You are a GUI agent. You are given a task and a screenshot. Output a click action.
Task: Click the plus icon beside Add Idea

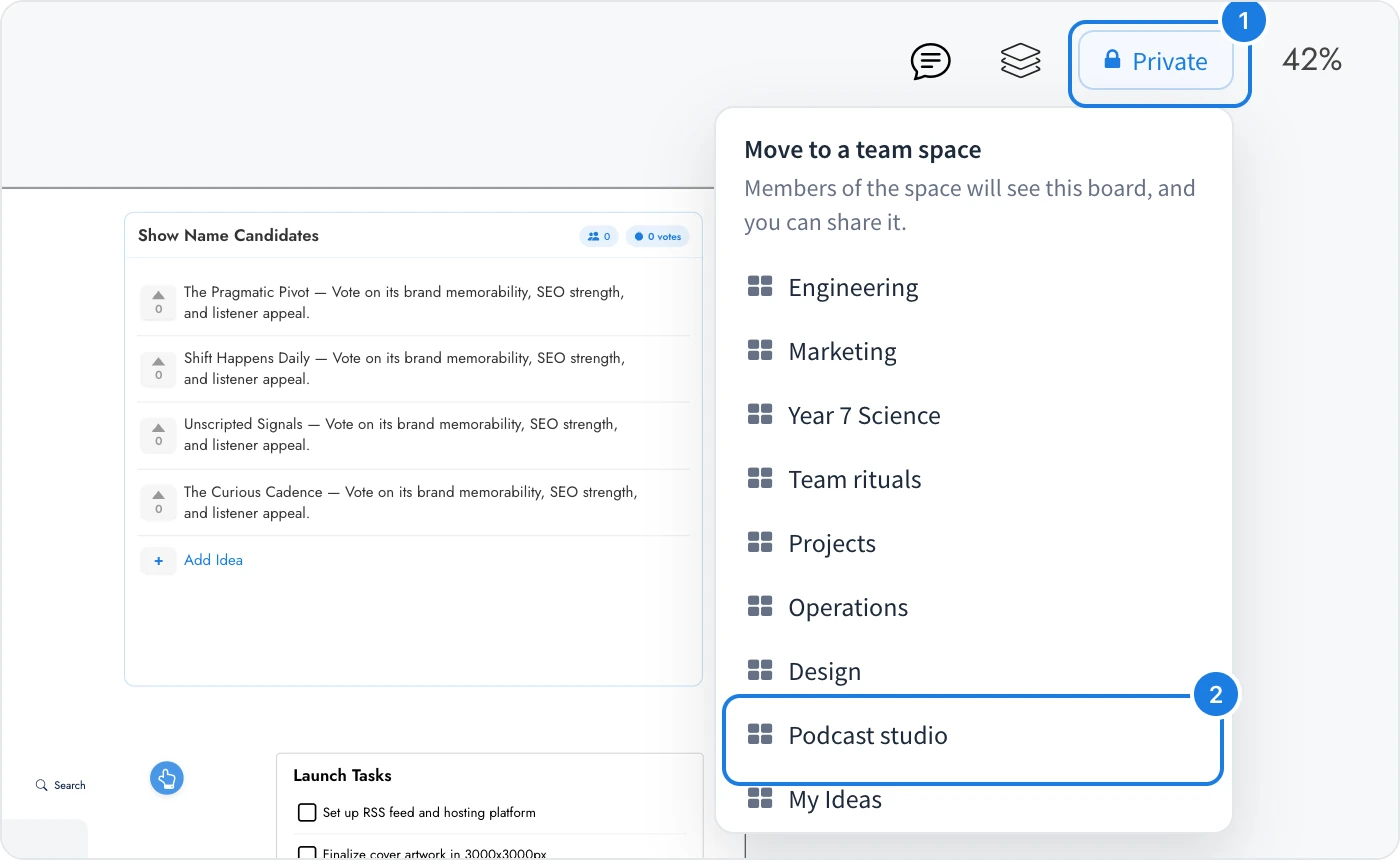[x=158, y=561]
